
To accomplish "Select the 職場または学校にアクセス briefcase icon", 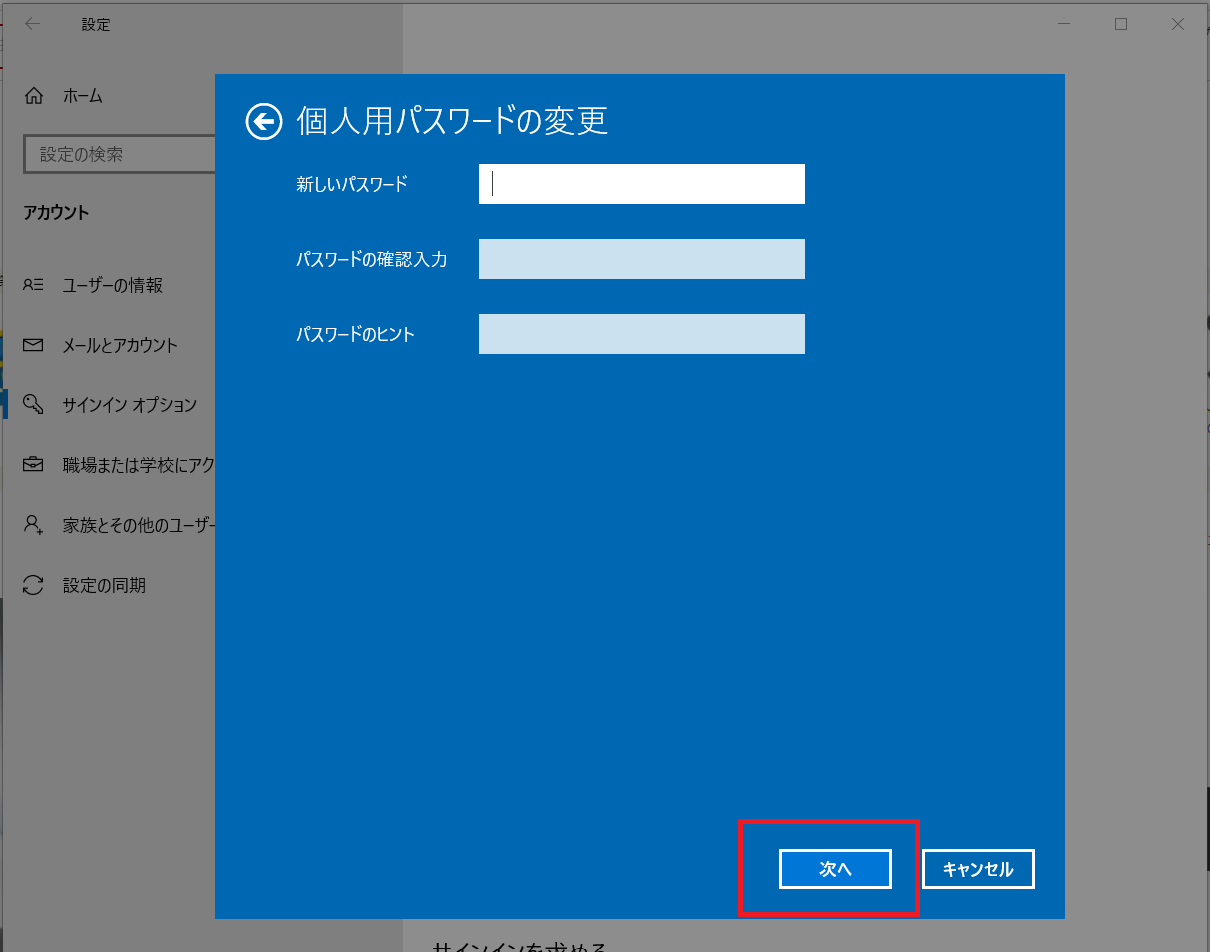I will click(x=32, y=465).
